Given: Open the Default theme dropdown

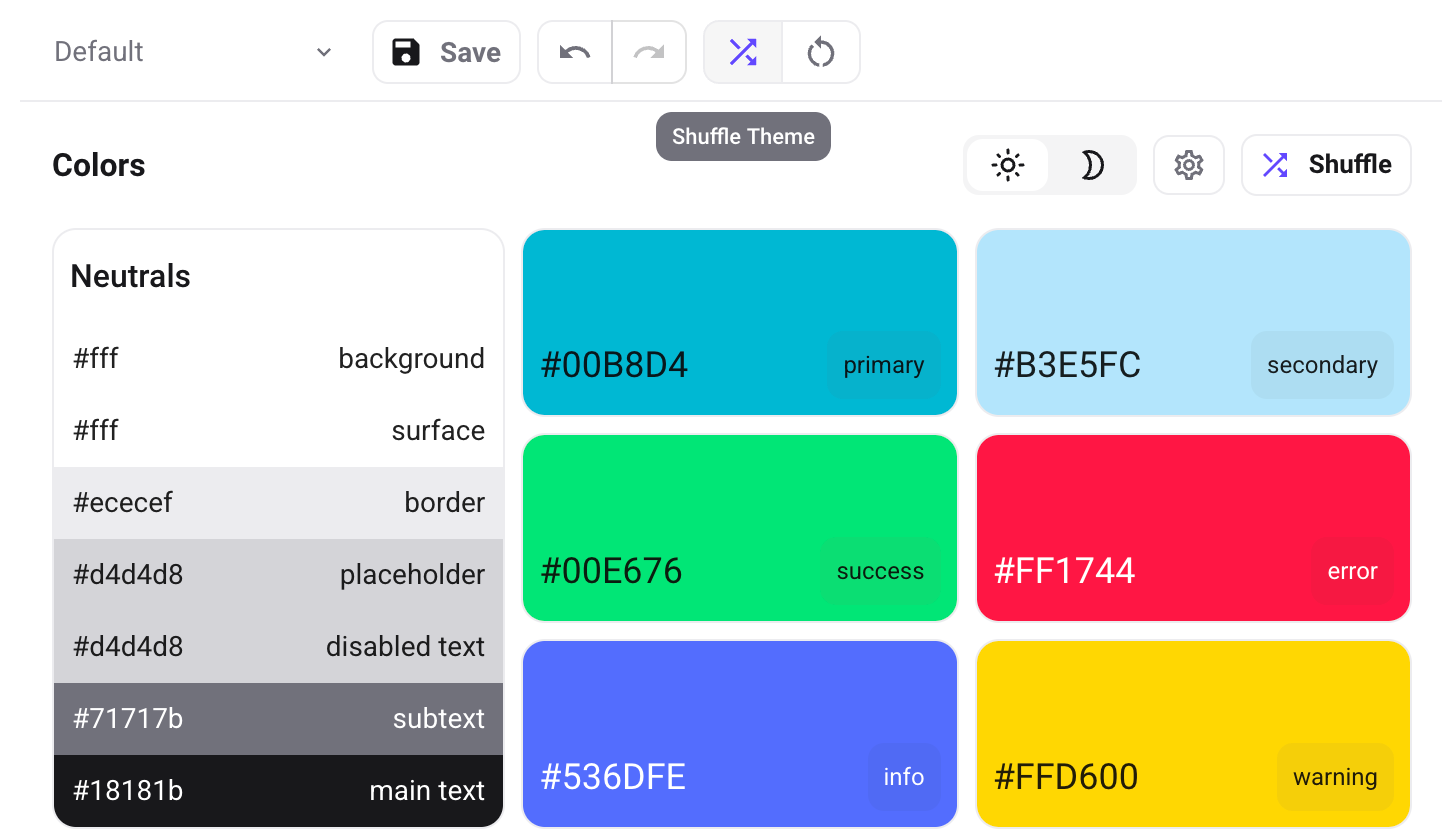Looking at the screenshot, I should tap(190, 52).
